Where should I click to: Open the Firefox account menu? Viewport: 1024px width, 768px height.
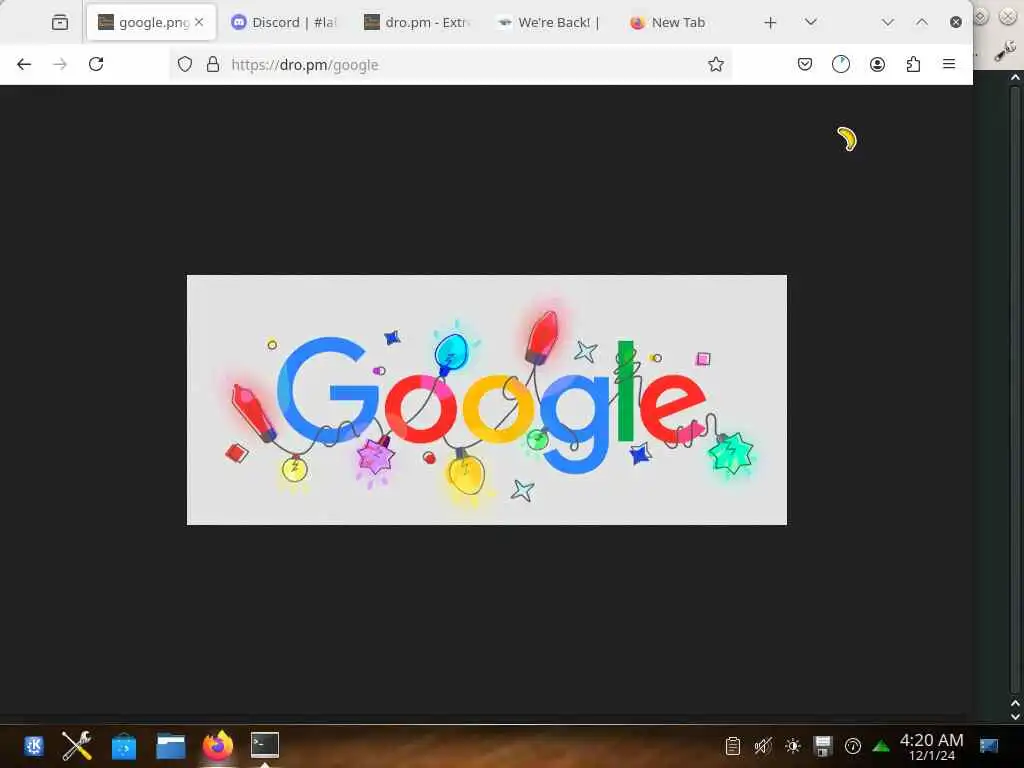pos(877,64)
